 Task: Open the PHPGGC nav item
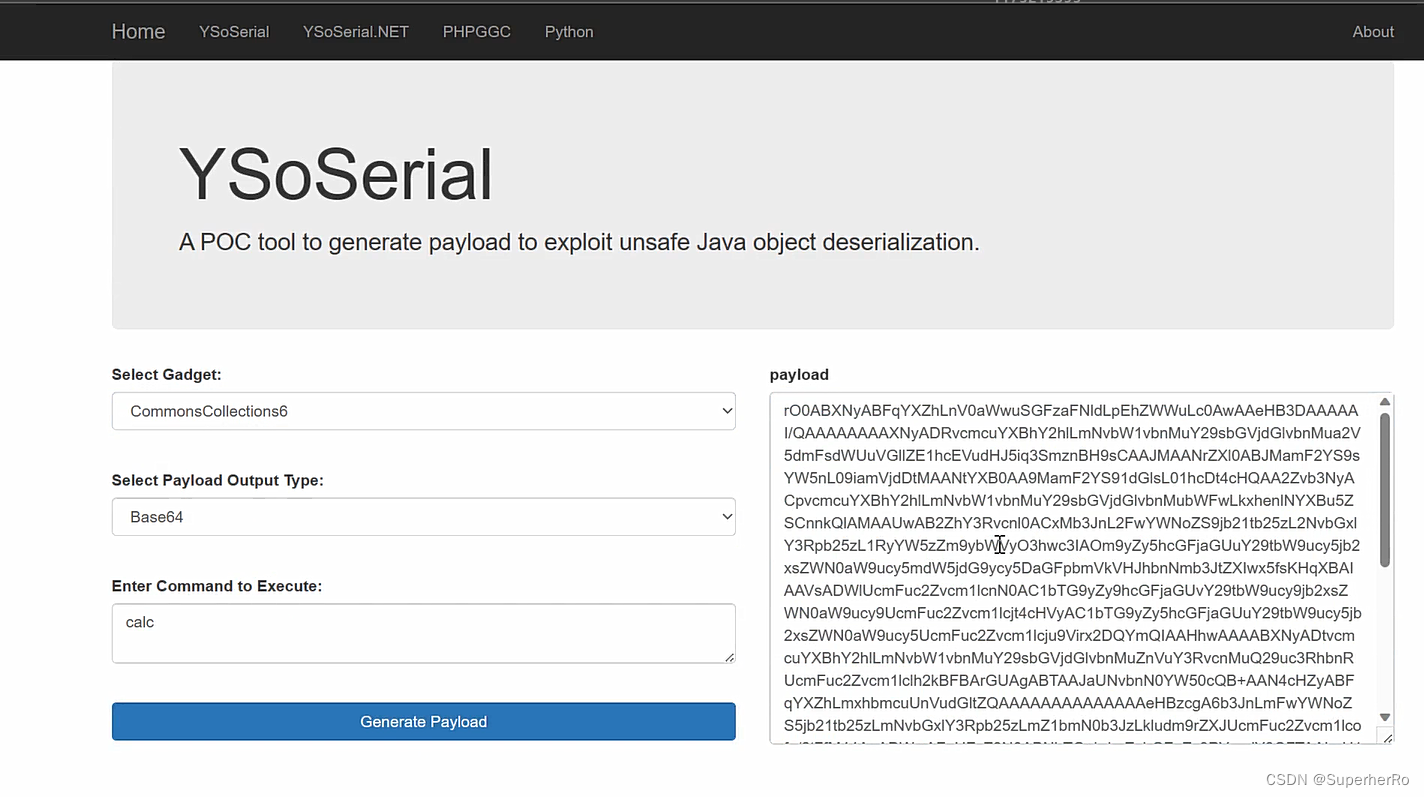(477, 32)
